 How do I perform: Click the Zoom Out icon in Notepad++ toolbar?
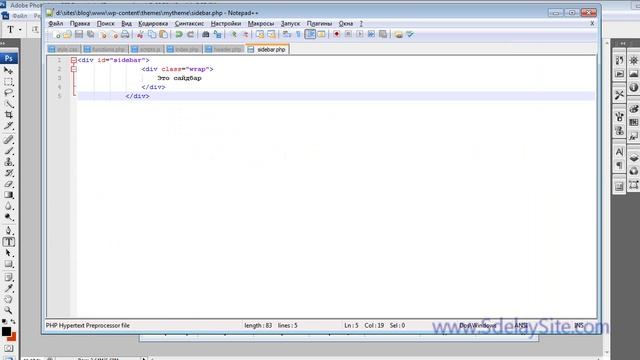click(x=245, y=35)
